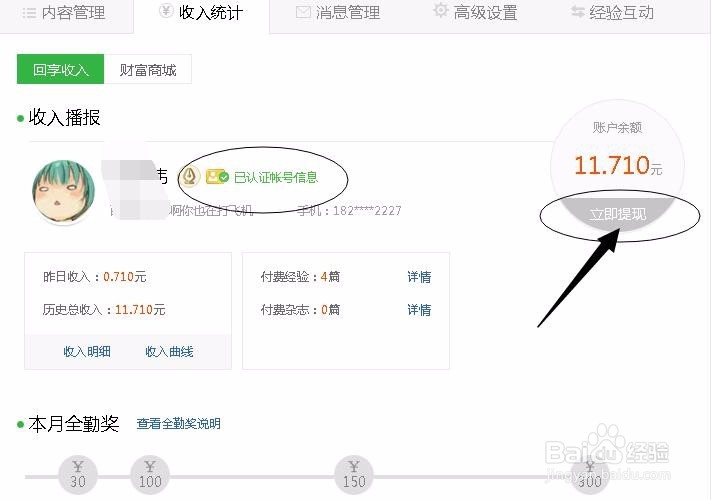
Task: Click the 查看全勤奖说明 link
Action: click(x=179, y=423)
